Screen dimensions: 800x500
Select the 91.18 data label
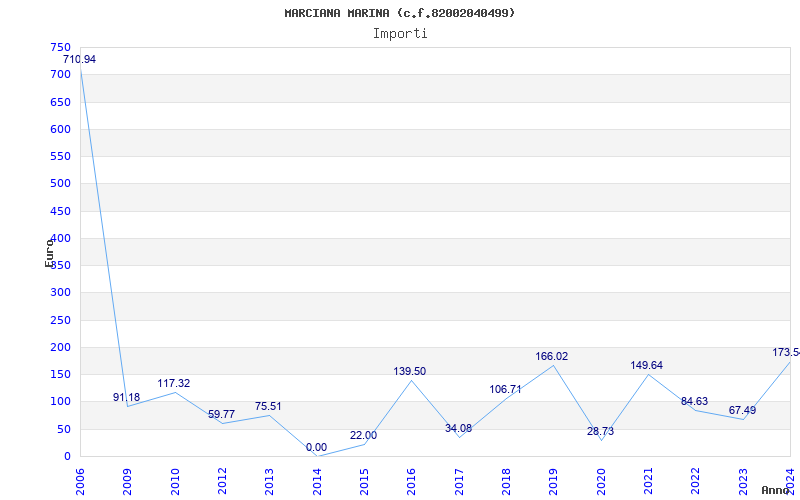[126, 397]
